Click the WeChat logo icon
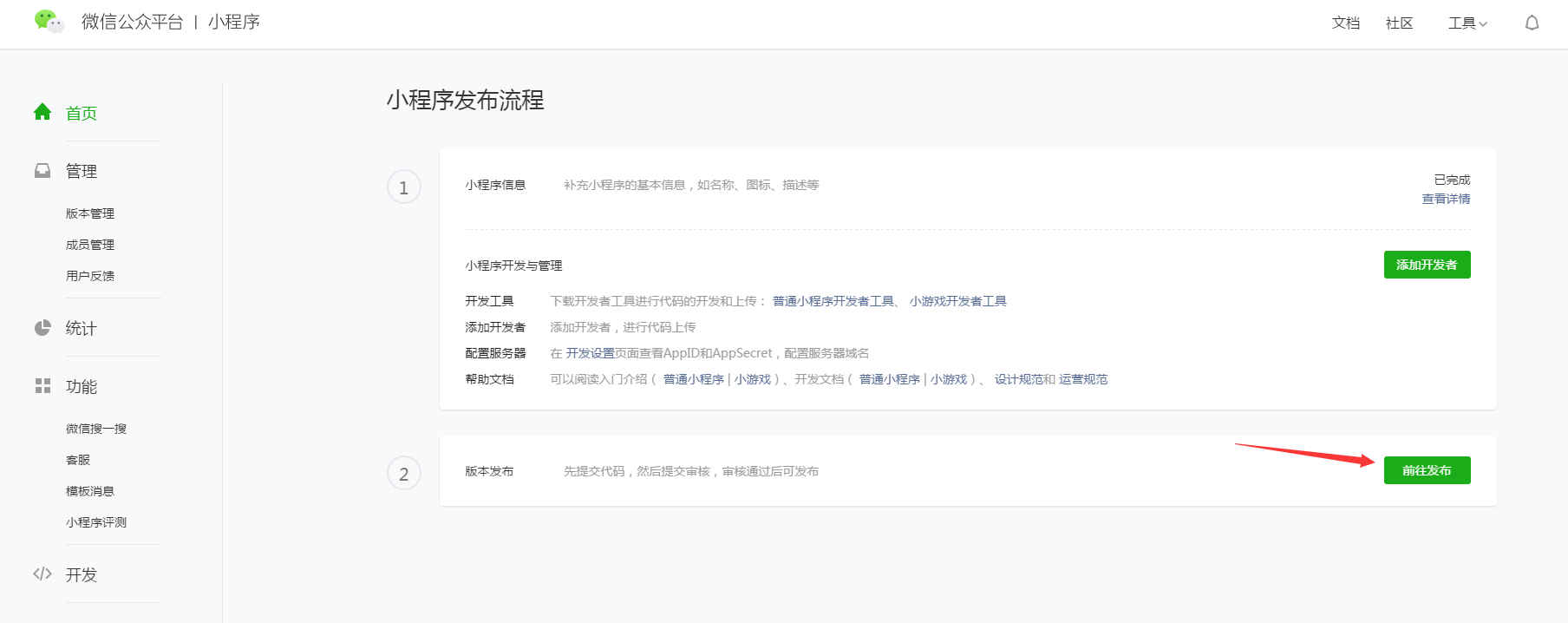 (49, 22)
